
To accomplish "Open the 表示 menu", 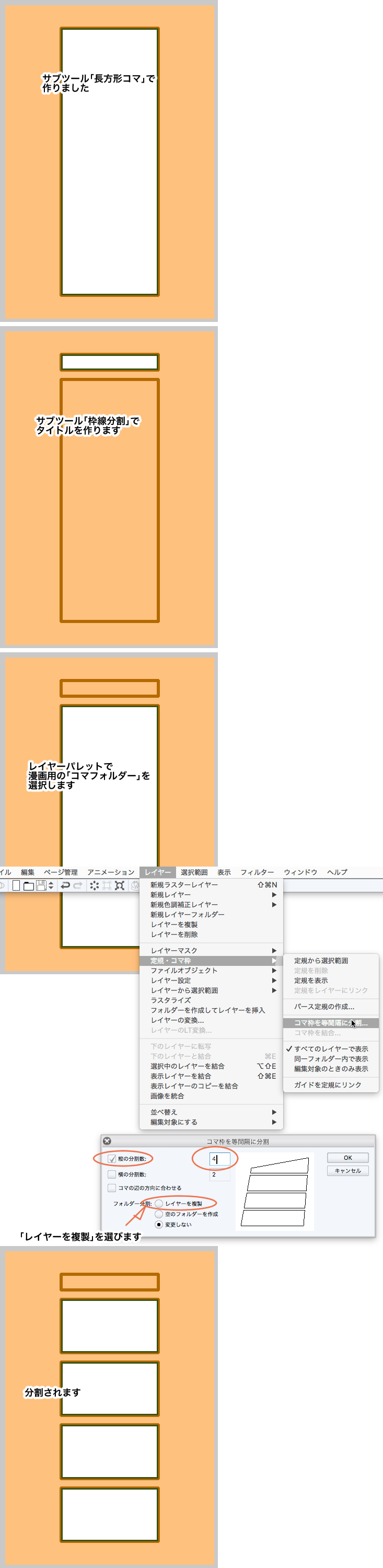I will [224, 872].
